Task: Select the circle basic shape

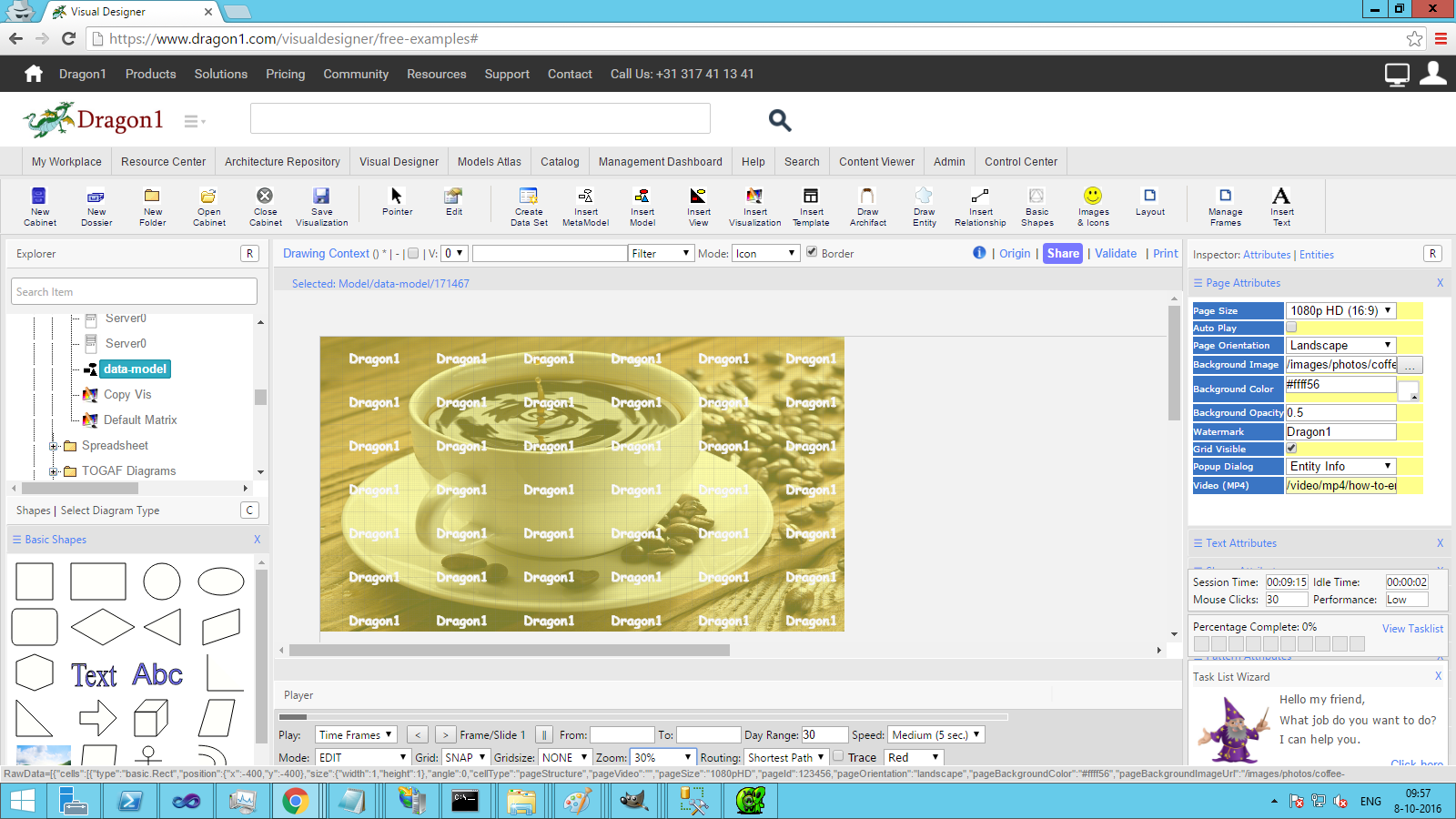Action: pyautogui.click(x=162, y=581)
